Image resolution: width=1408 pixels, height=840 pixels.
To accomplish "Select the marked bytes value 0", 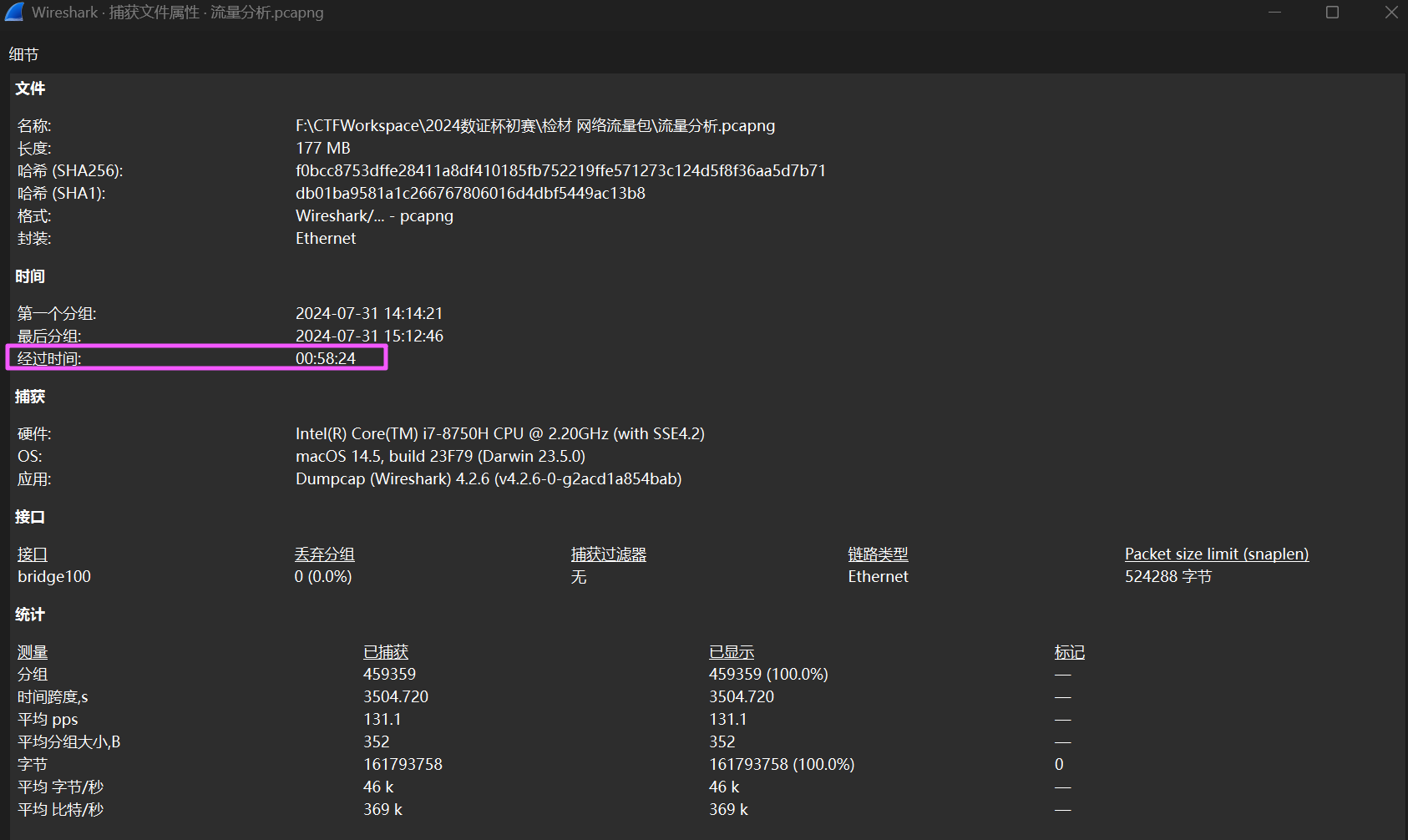I will 1059,764.
